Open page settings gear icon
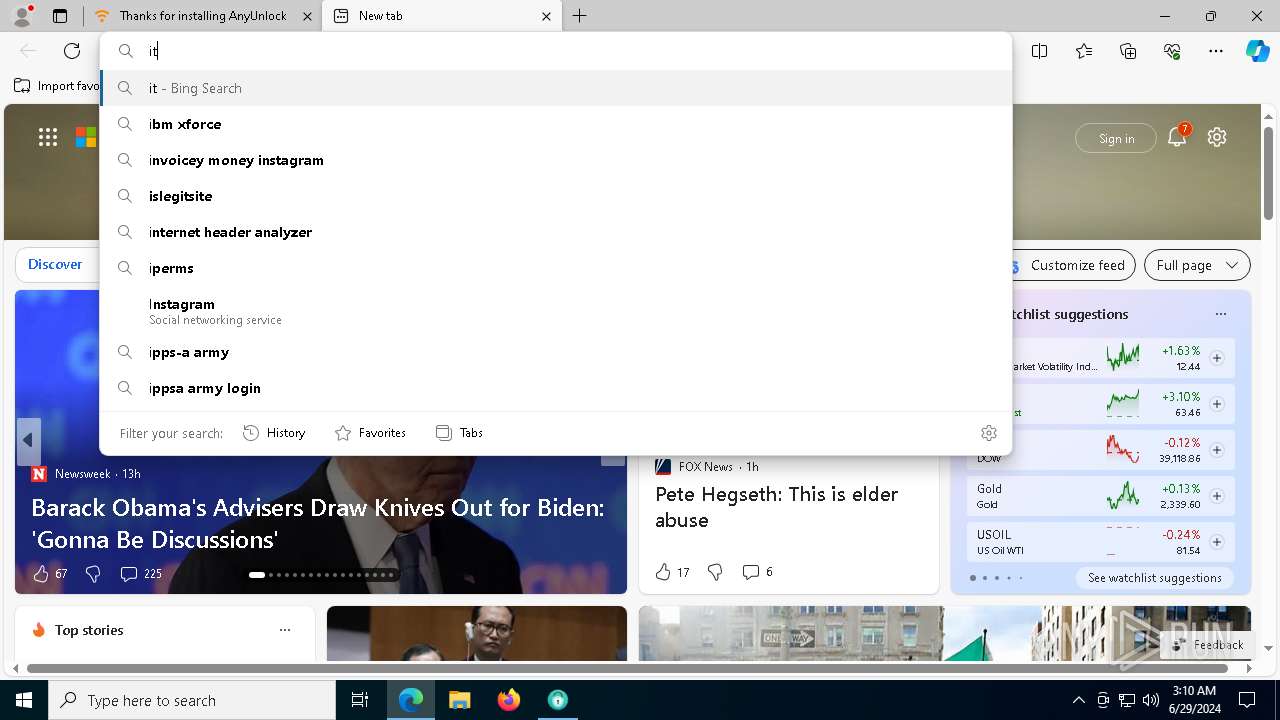This screenshot has height=720, width=1280. pyautogui.click(x=1217, y=137)
